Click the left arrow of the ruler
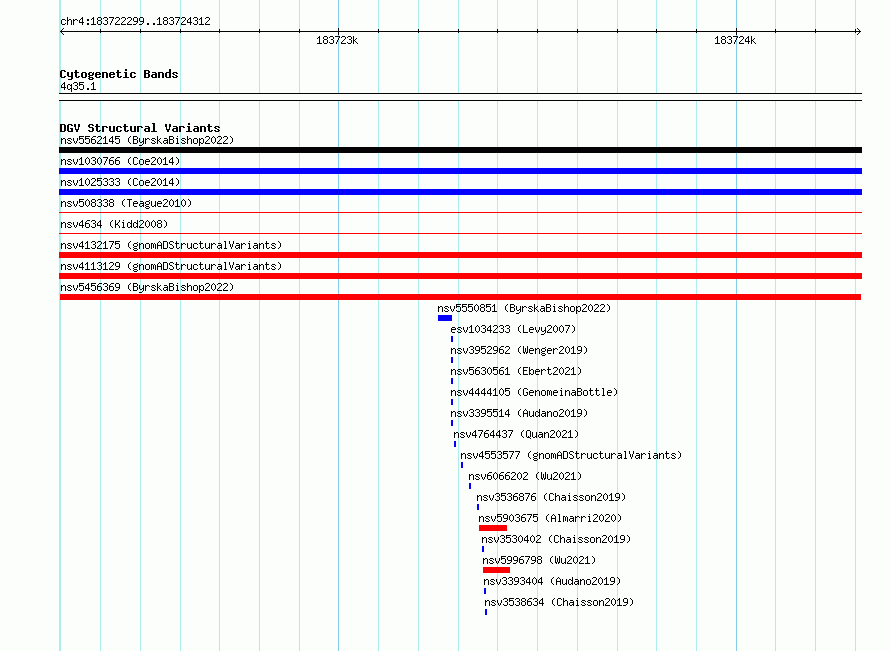 point(62,32)
